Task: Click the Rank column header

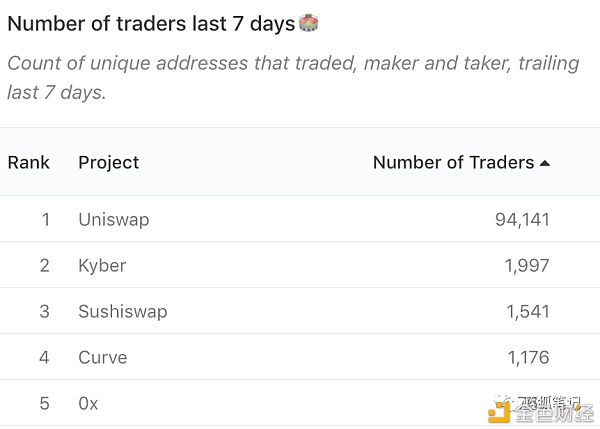Action: coord(29,162)
